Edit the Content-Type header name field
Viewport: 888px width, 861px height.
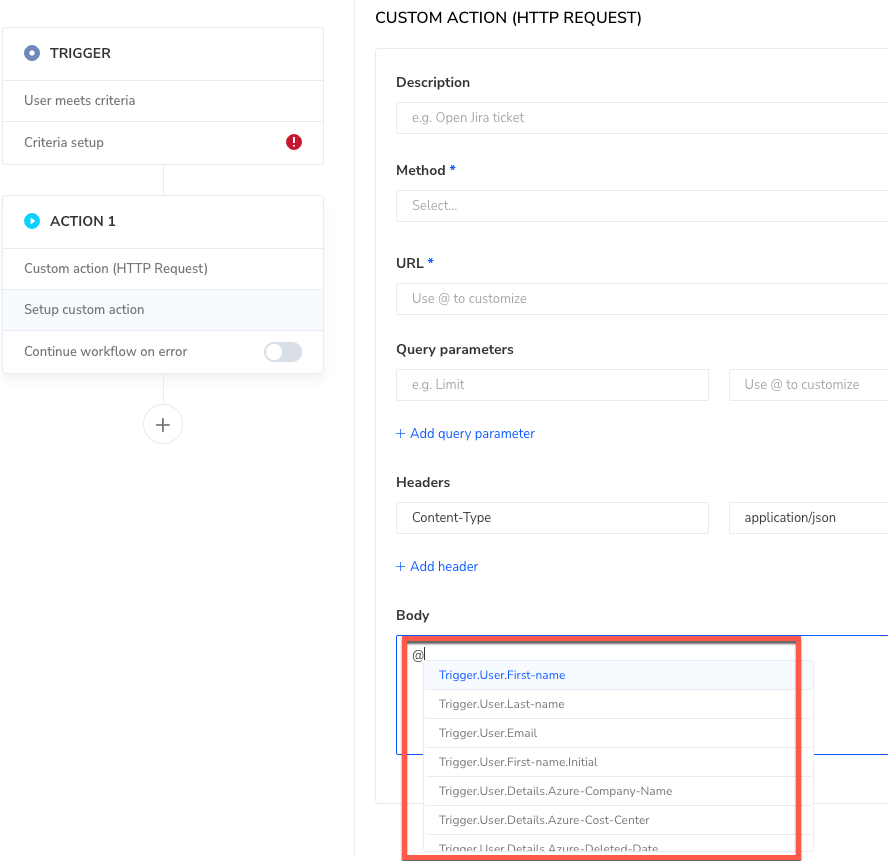552,518
